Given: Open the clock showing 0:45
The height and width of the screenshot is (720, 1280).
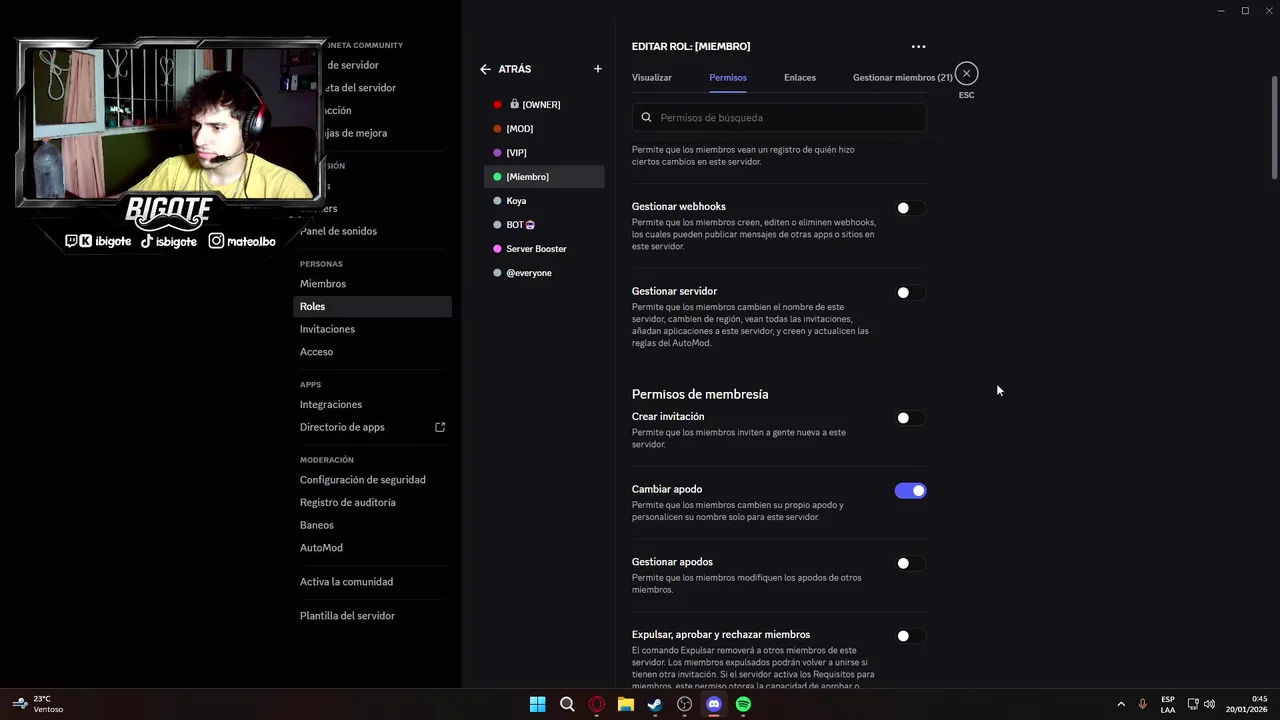Looking at the screenshot, I should point(1247,704).
